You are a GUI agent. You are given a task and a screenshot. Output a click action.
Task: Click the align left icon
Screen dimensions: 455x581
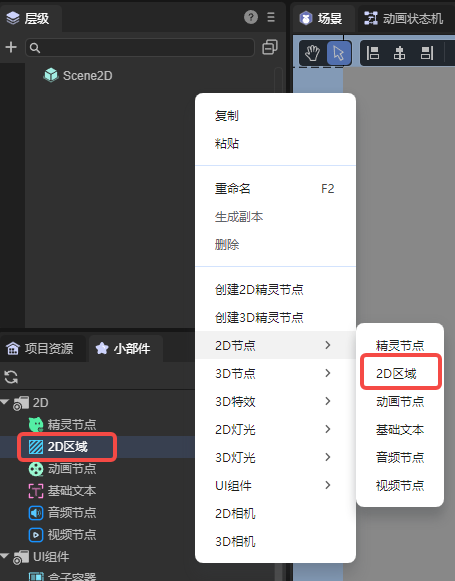pyautogui.click(x=372, y=53)
